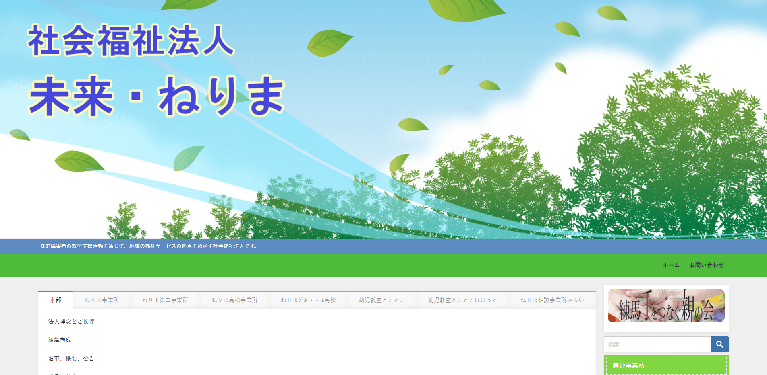
Task: Switch to the ねりま第二事業所 tab
Action: 165,300
